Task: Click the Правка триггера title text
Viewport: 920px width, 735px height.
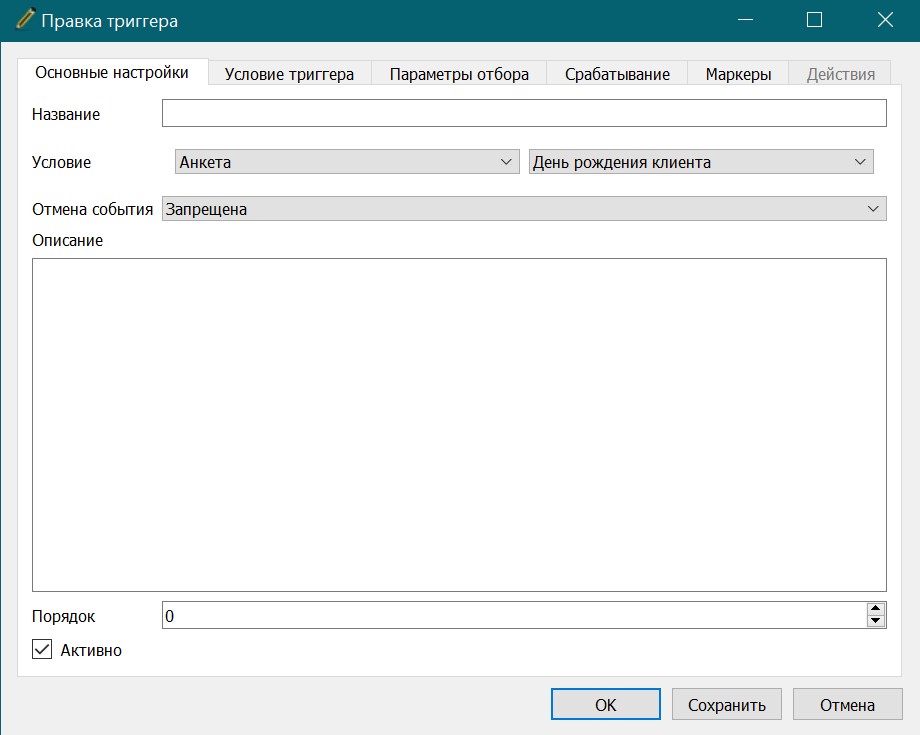Action: pos(110,21)
